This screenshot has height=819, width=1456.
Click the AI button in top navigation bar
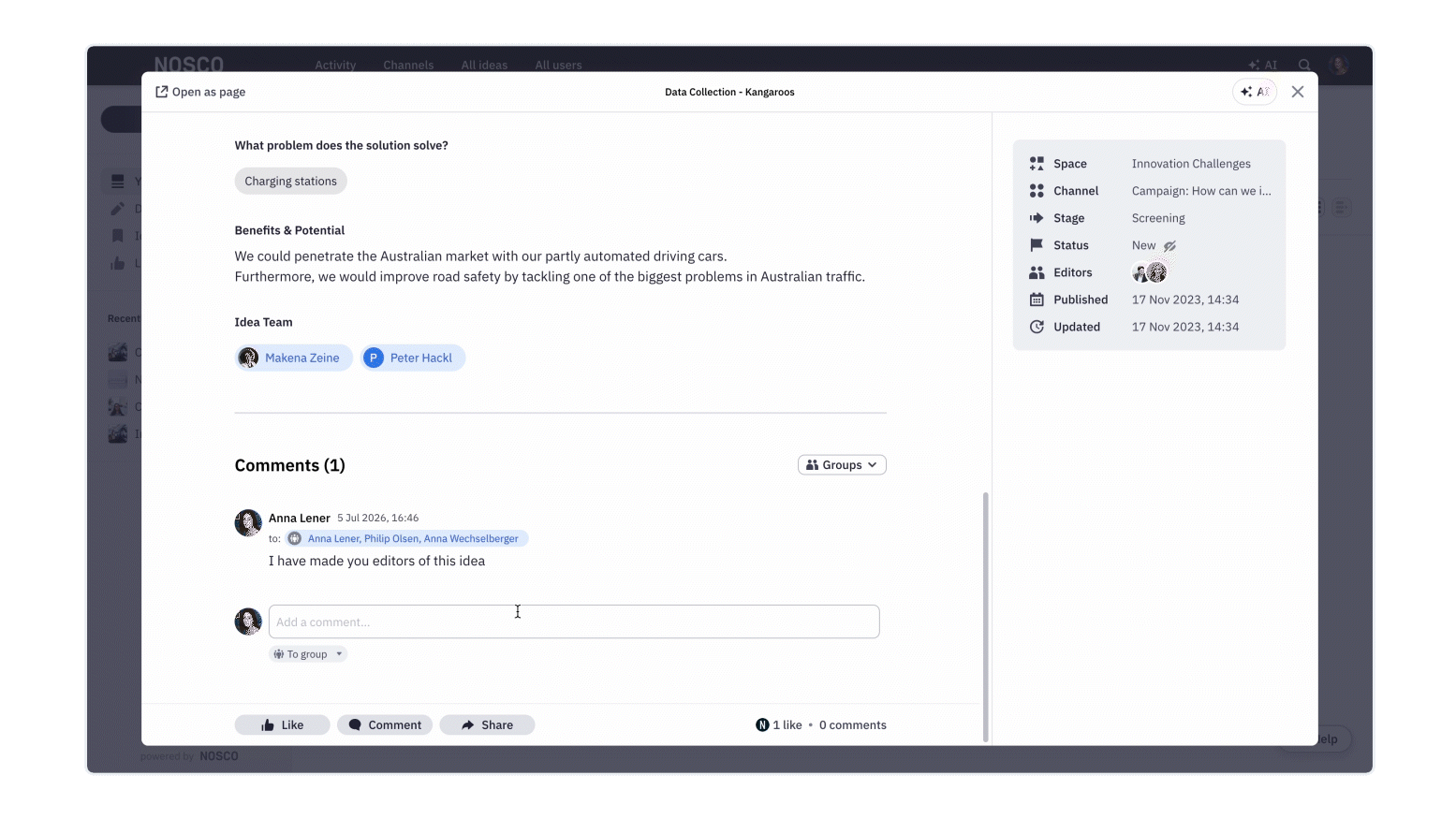coord(1262,65)
